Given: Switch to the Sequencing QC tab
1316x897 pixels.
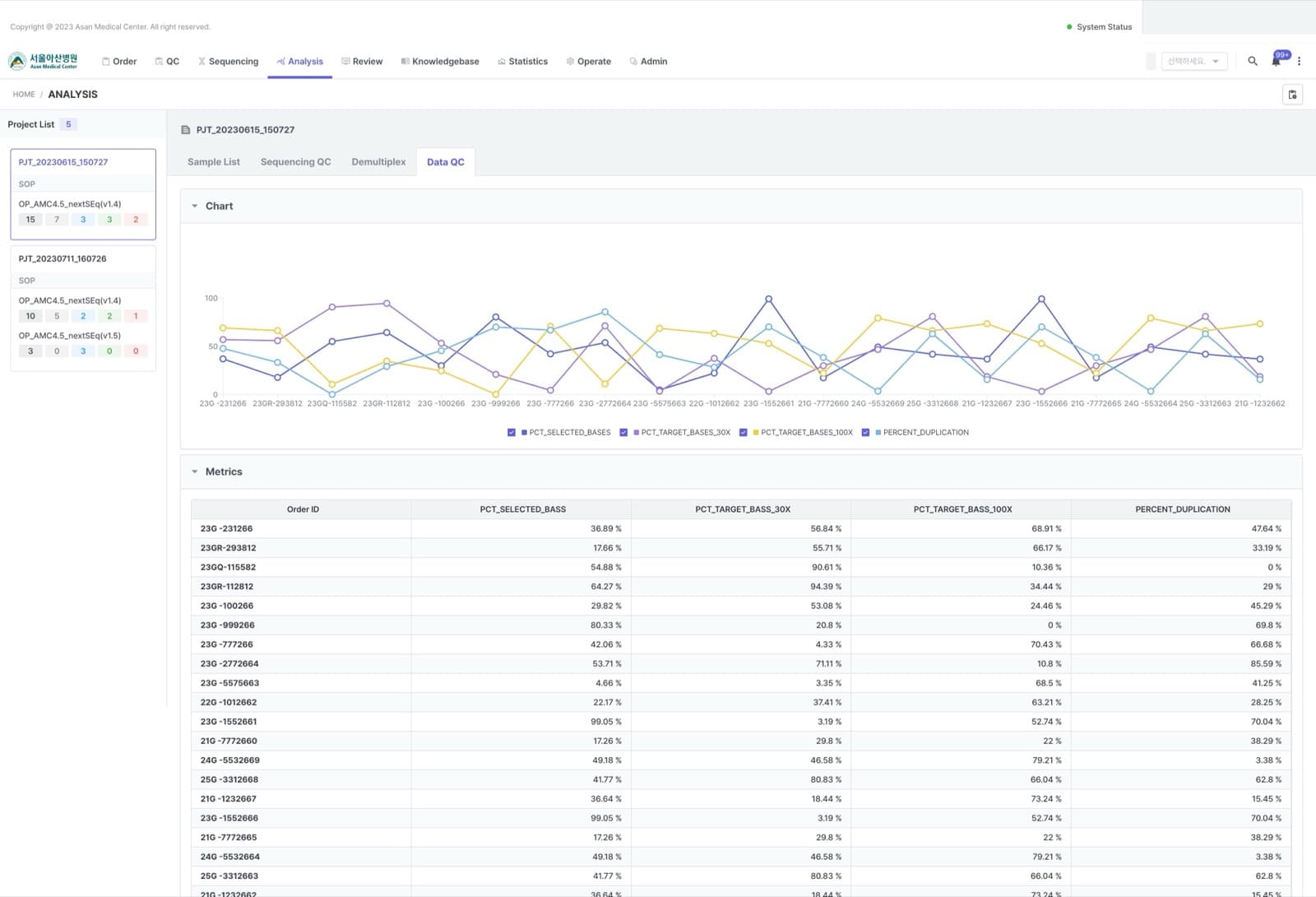Looking at the screenshot, I should pos(296,162).
